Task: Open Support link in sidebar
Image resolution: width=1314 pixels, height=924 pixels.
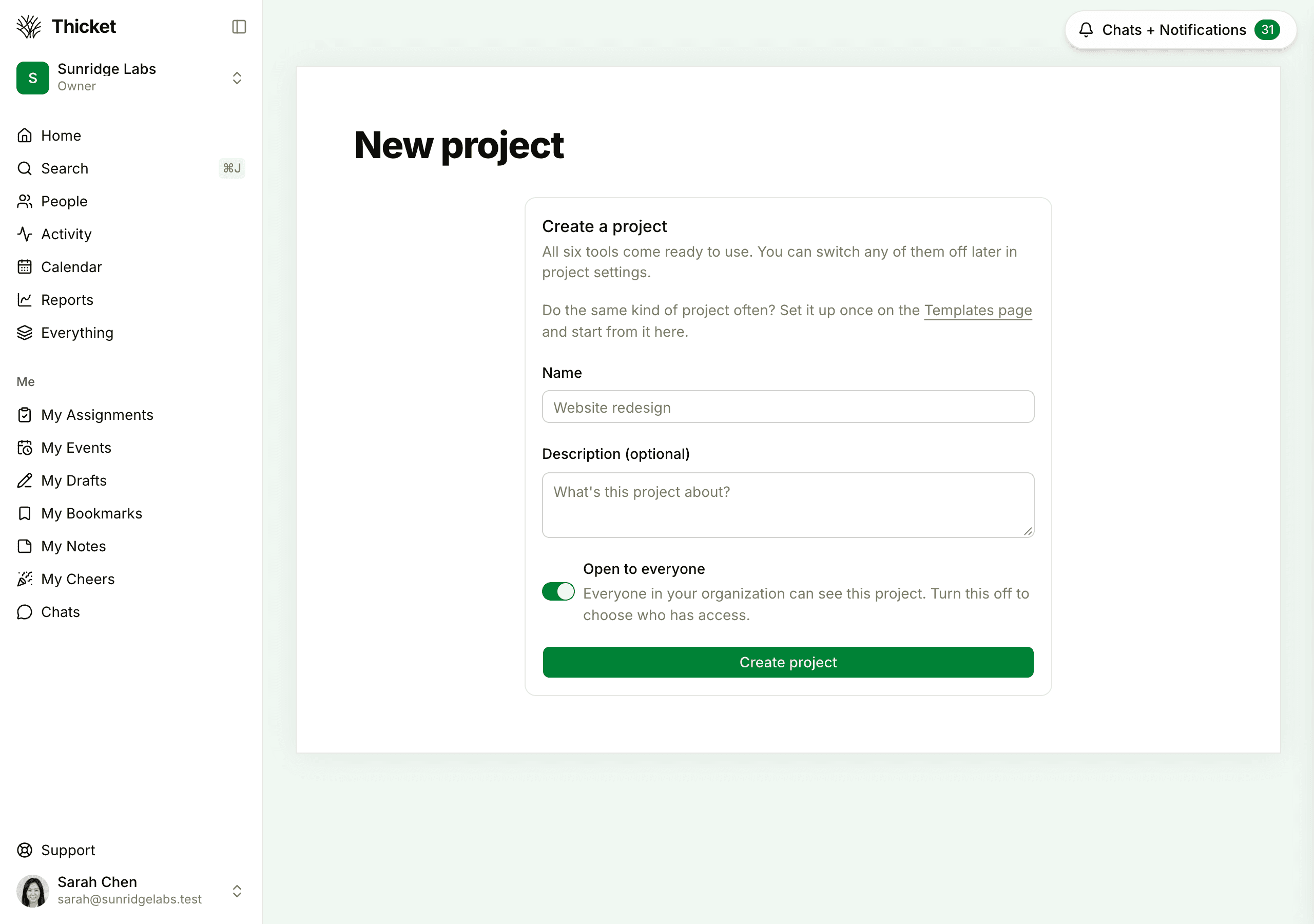Action: [x=131, y=850]
